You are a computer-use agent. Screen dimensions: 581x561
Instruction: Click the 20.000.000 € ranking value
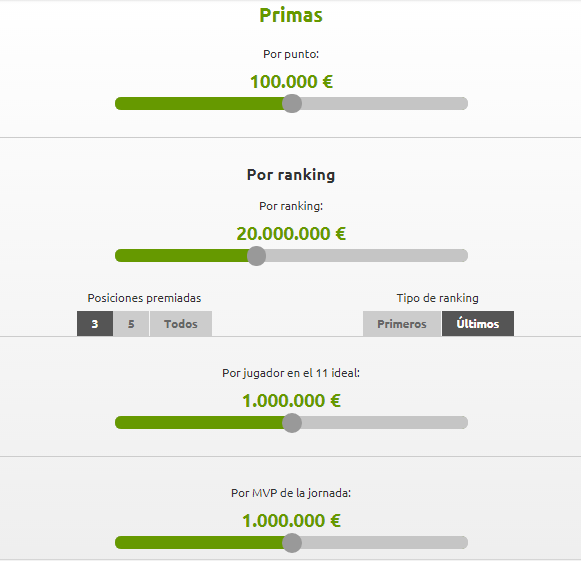pos(291,234)
